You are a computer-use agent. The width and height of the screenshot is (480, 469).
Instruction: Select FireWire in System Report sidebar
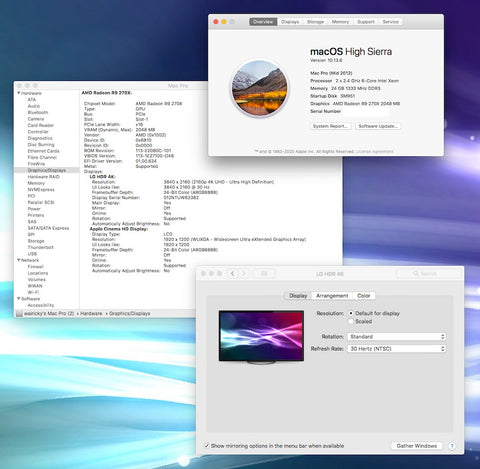point(36,164)
